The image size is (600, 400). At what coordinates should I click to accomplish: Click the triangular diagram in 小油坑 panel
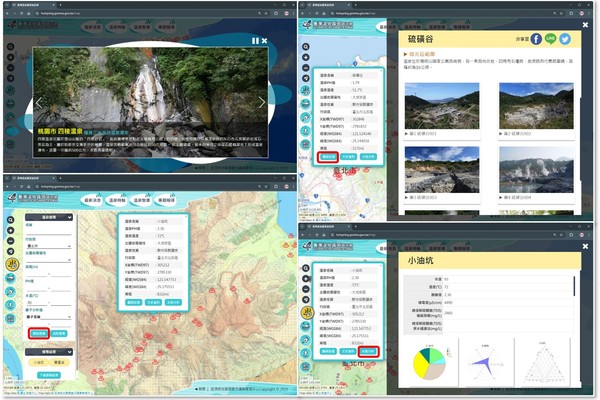pyautogui.click(x=543, y=362)
